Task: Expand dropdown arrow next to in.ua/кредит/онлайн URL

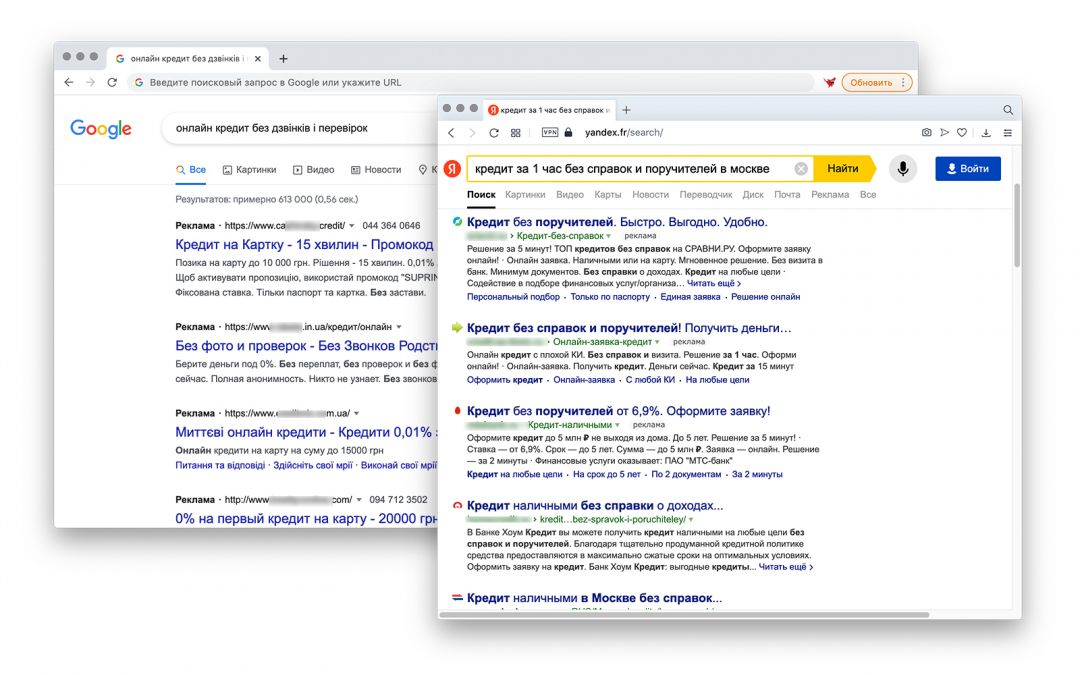Action: tap(399, 327)
